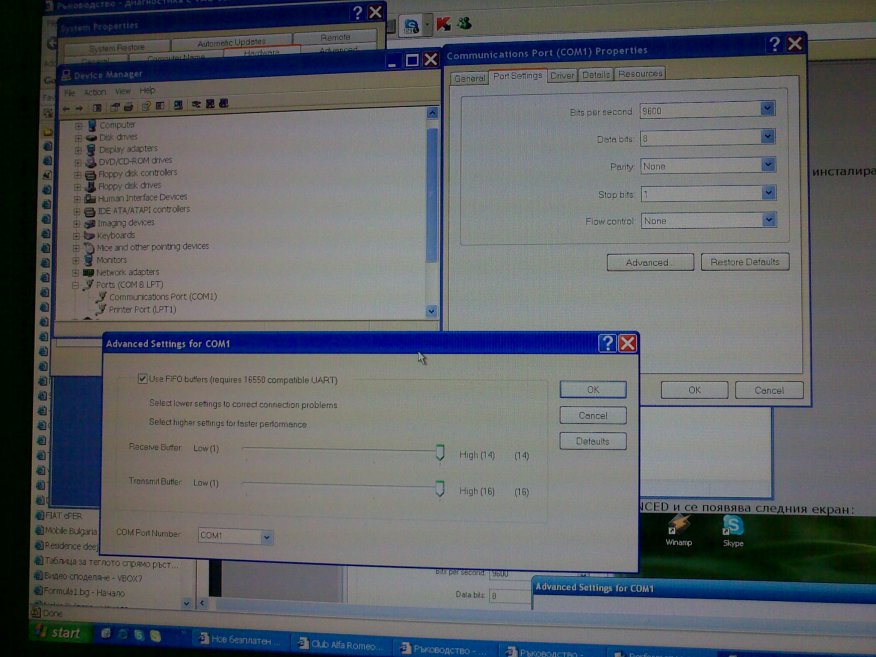
Task: Select the Communications Port (COM1) device icon
Action: pos(101,297)
